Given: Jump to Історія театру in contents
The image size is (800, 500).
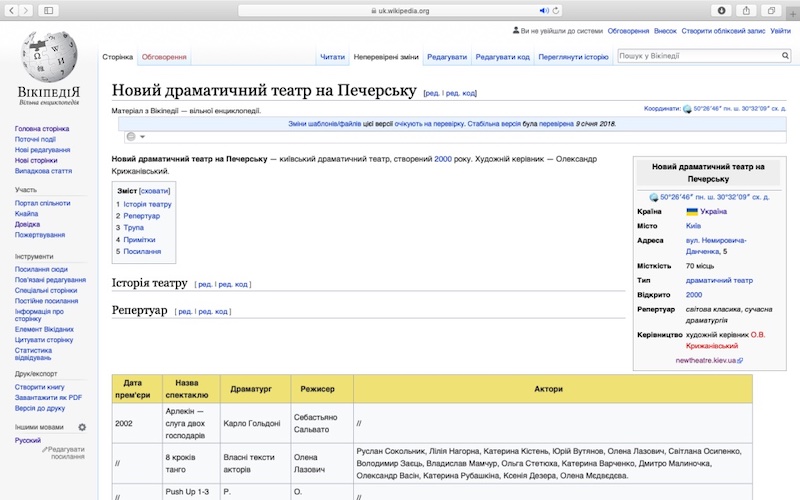Looking at the screenshot, I should 147,204.
